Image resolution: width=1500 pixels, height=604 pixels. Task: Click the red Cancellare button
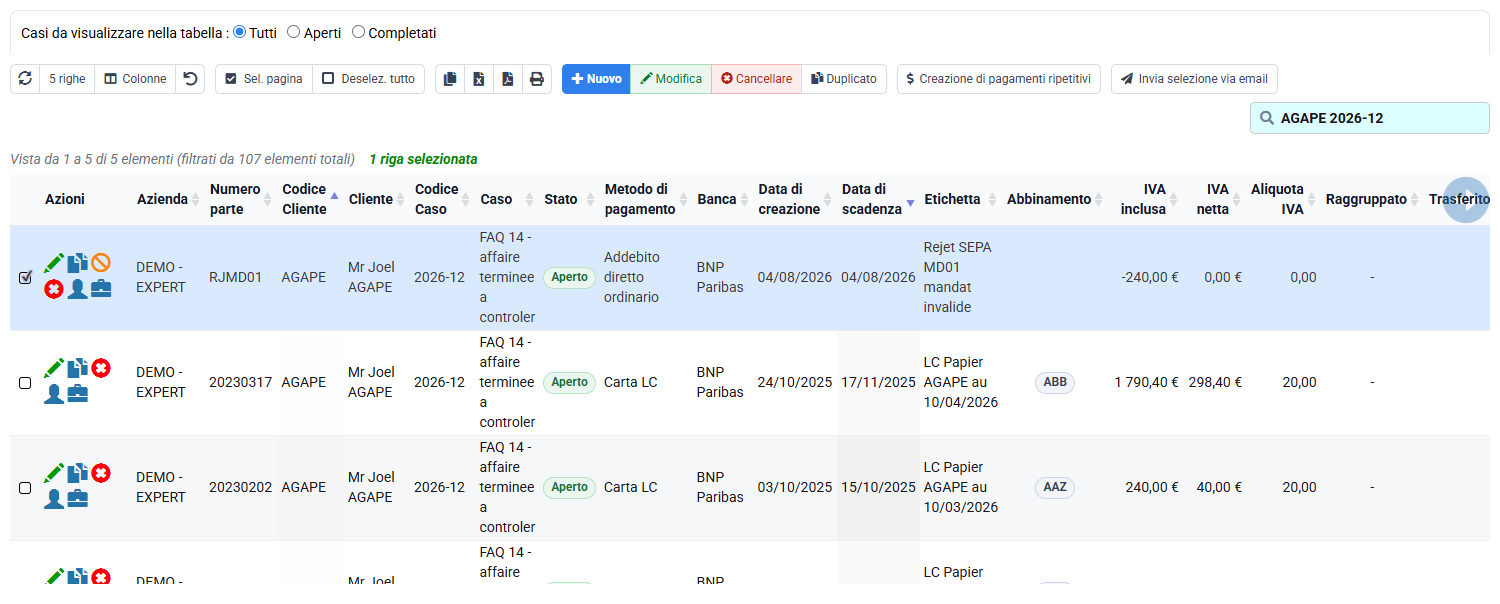[x=756, y=79]
